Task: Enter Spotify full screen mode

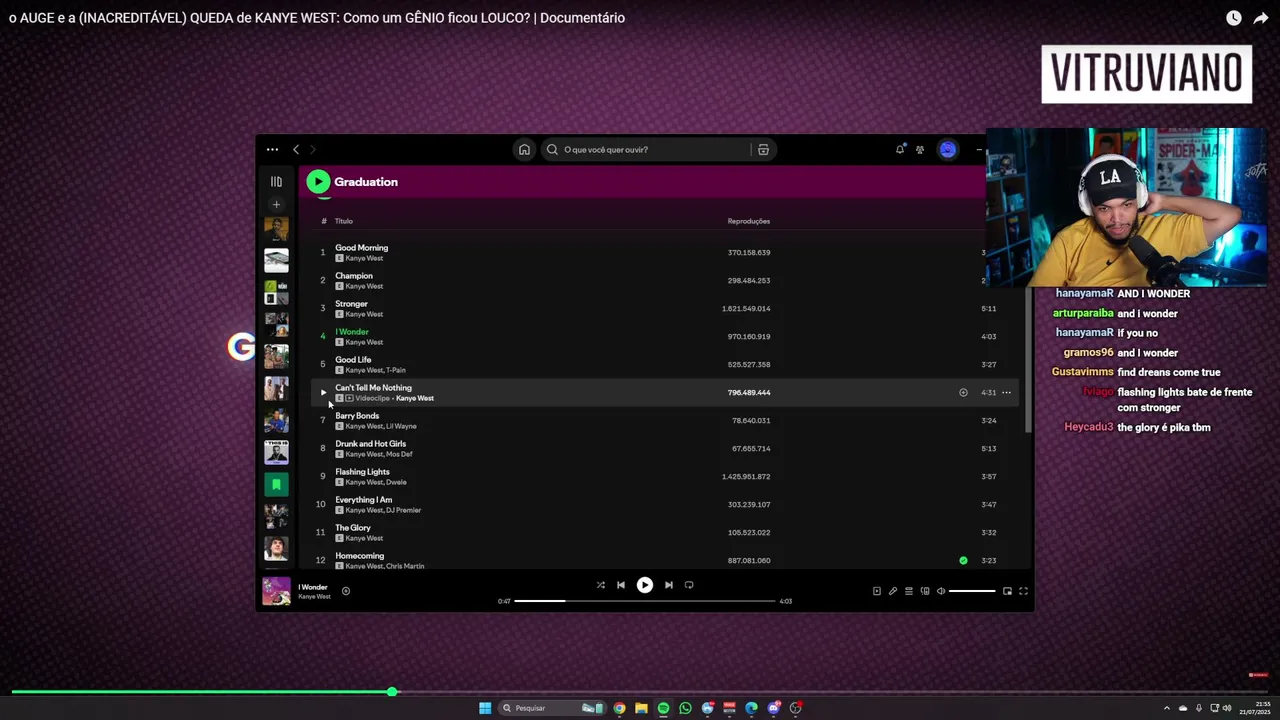Action: 1023,591
